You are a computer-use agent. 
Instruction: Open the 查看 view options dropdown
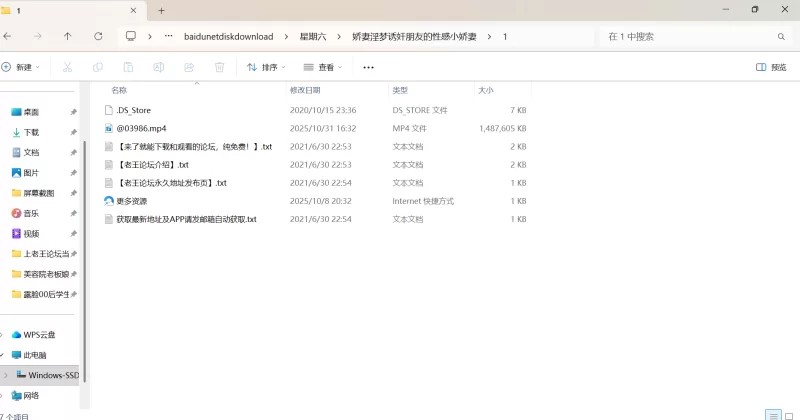point(322,67)
